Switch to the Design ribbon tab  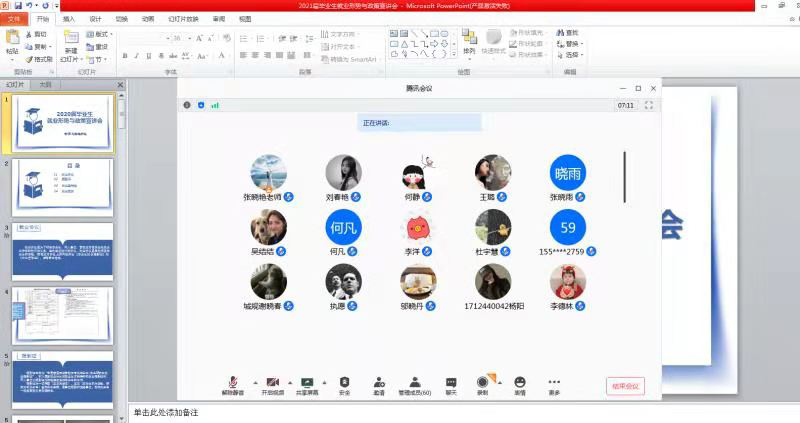coord(95,19)
